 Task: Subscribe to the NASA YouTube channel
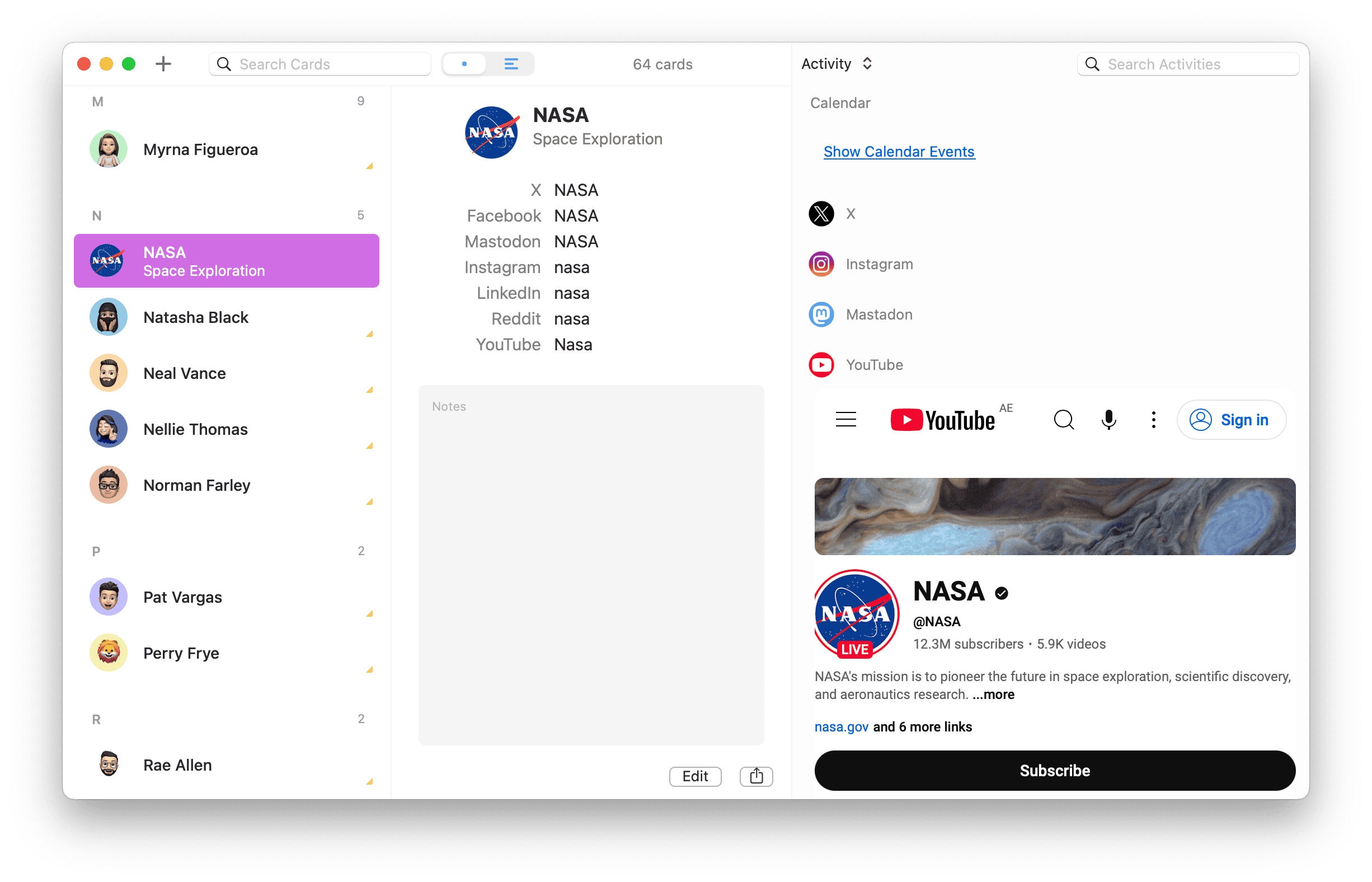tap(1054, 770)
